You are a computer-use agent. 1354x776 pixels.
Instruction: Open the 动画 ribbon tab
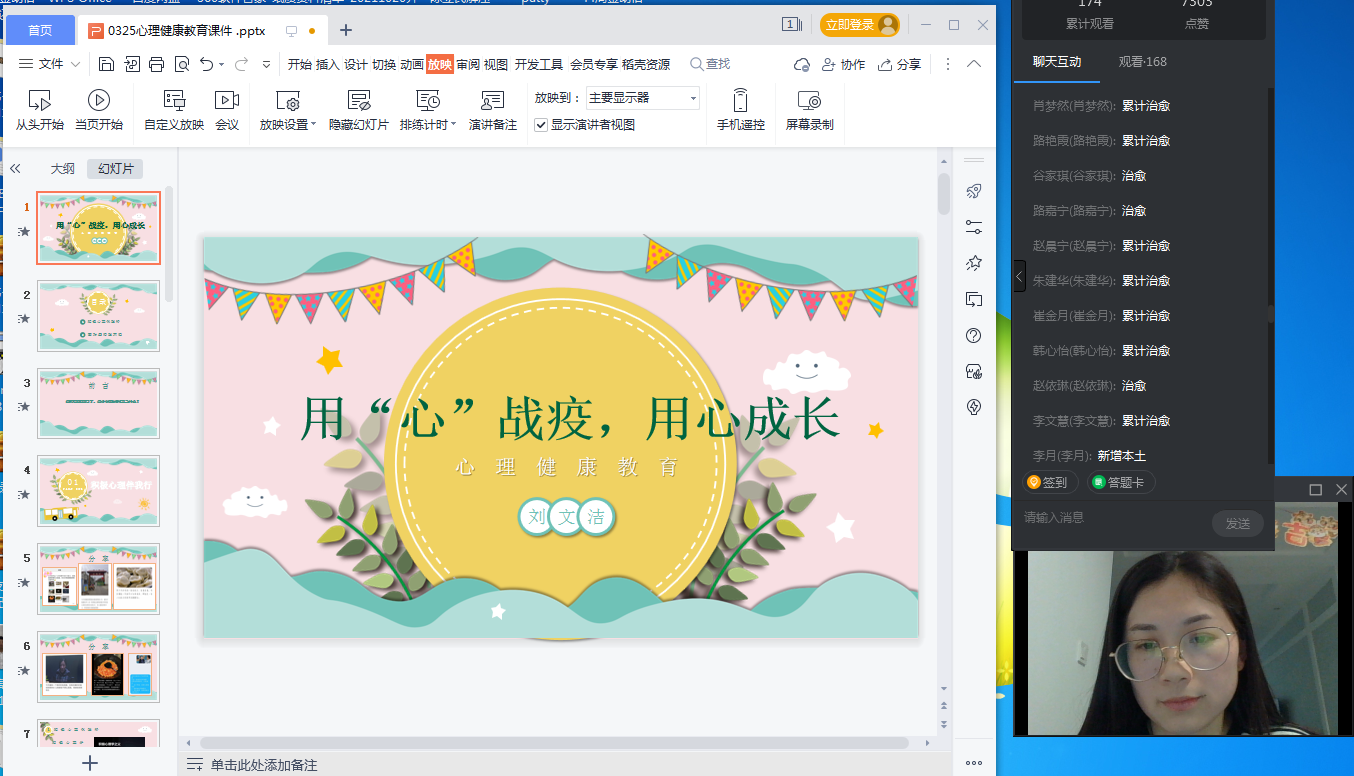(x=412, y=64)
